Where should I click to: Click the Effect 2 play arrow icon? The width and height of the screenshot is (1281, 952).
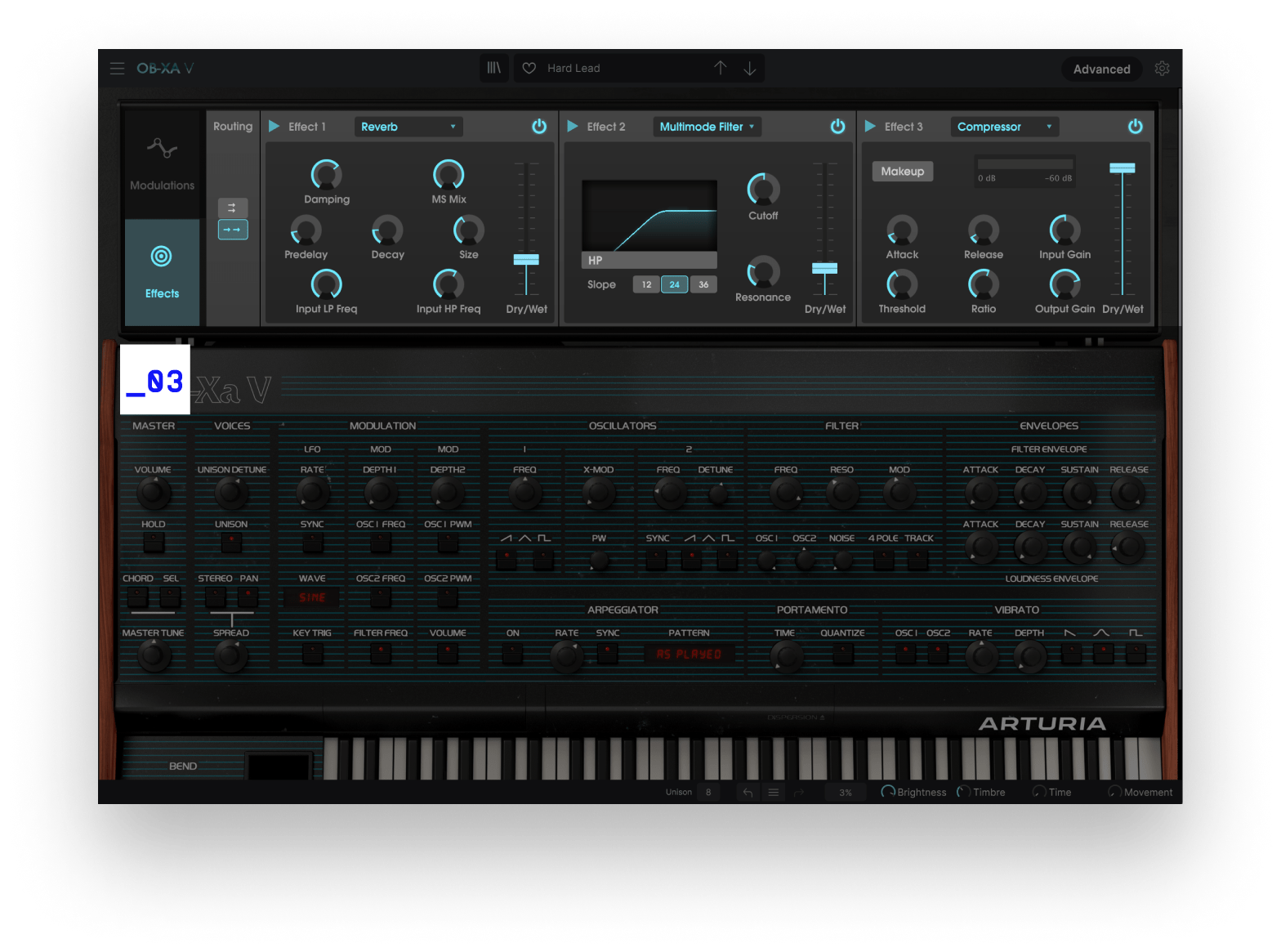pos(573,127)
